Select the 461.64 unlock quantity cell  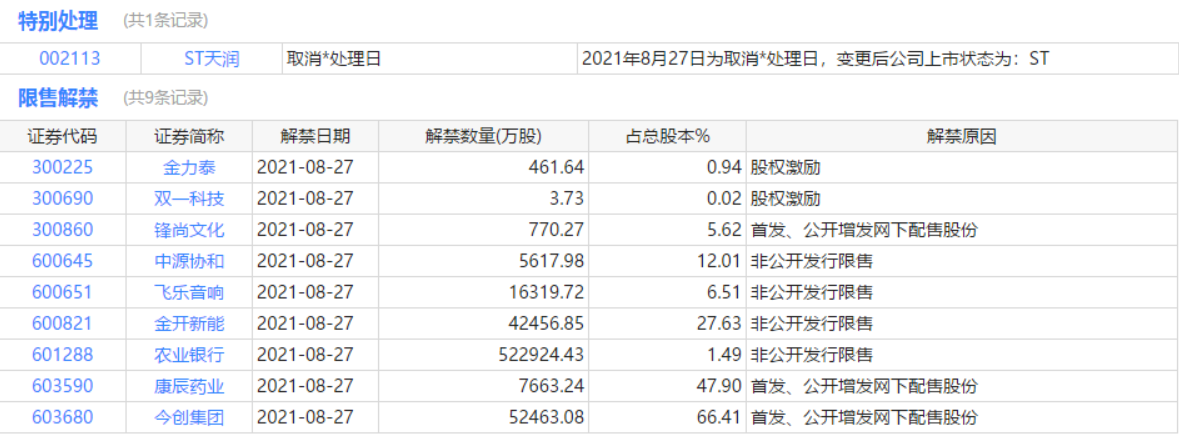coord(484,168)
